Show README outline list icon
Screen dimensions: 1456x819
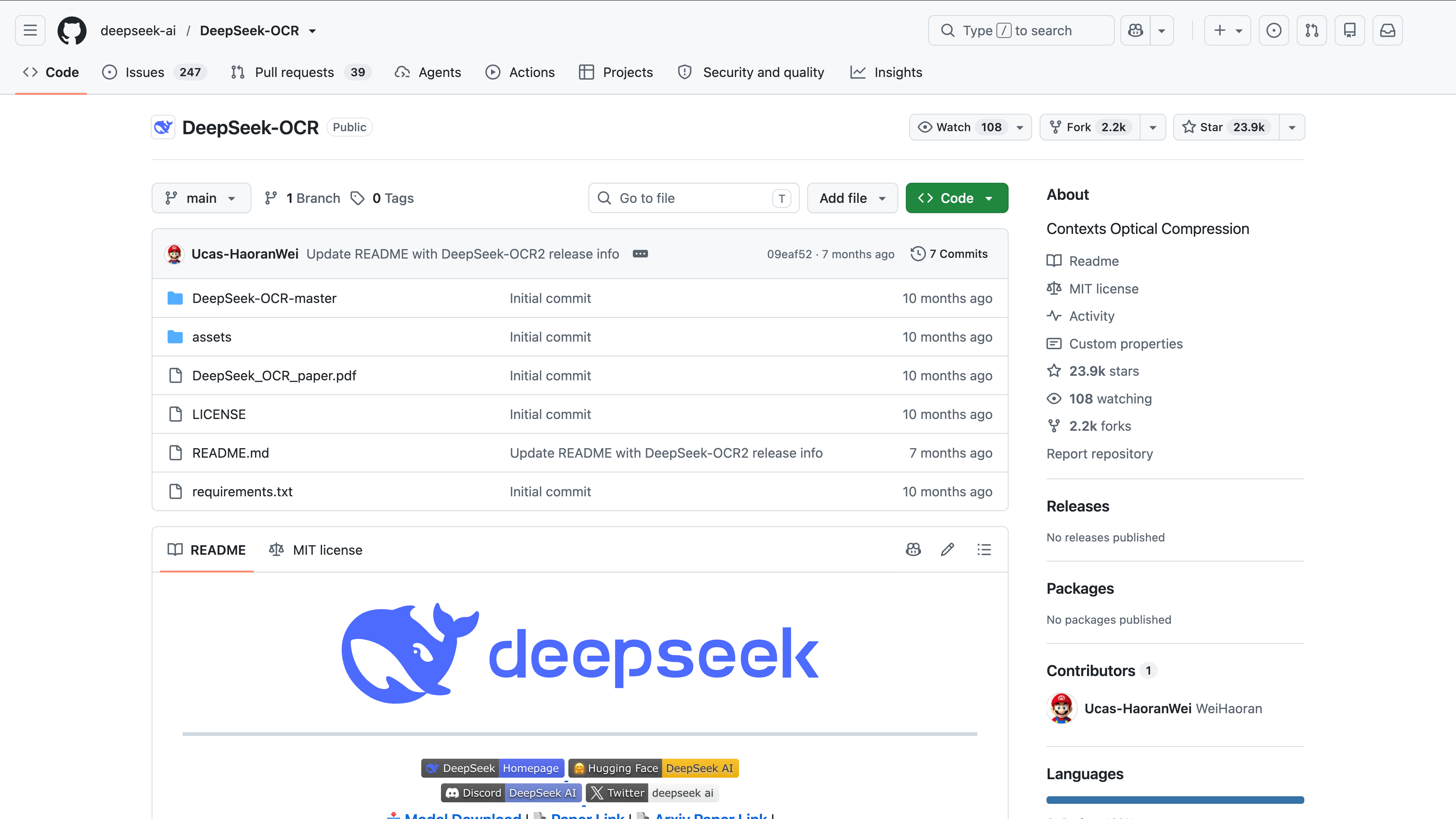tap(984, 549)
